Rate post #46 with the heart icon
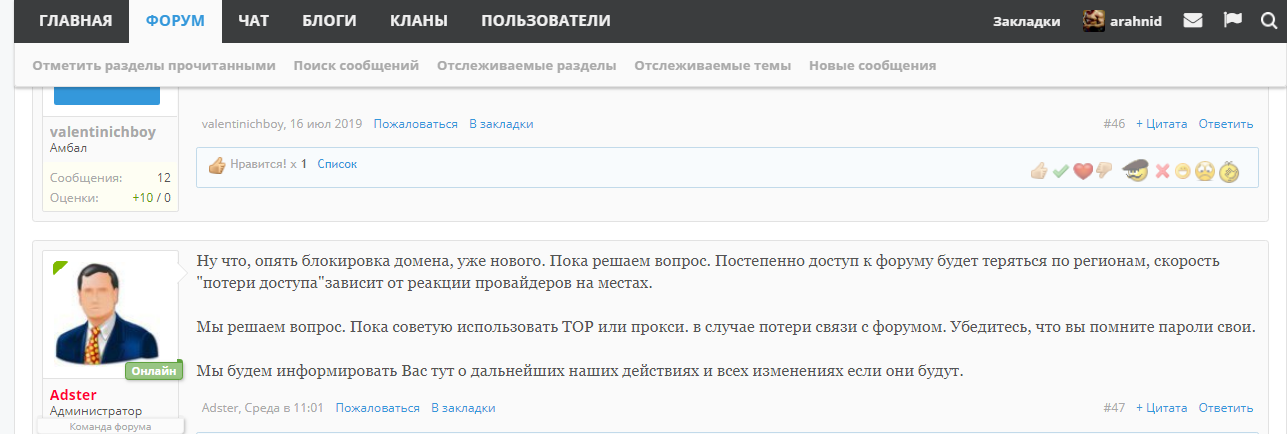The width and height of the screenshot is (1287, 434). click(x=1082, y=171)
